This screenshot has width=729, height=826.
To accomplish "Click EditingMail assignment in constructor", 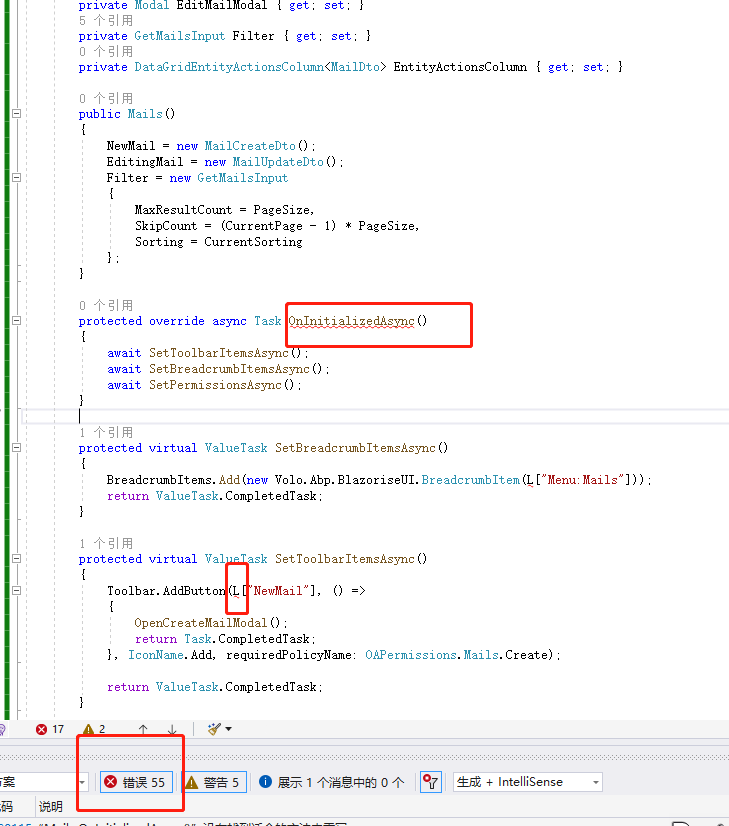I will pyautogui.click(x=145, y=162).
